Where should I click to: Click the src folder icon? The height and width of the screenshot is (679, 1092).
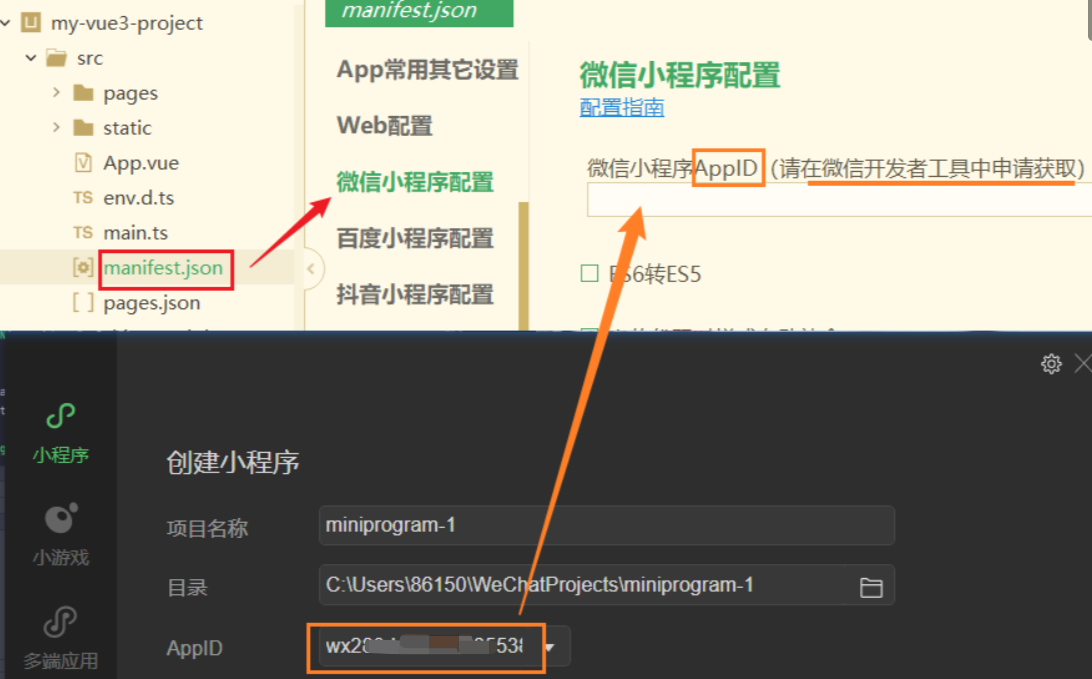(x=56, y=58)
